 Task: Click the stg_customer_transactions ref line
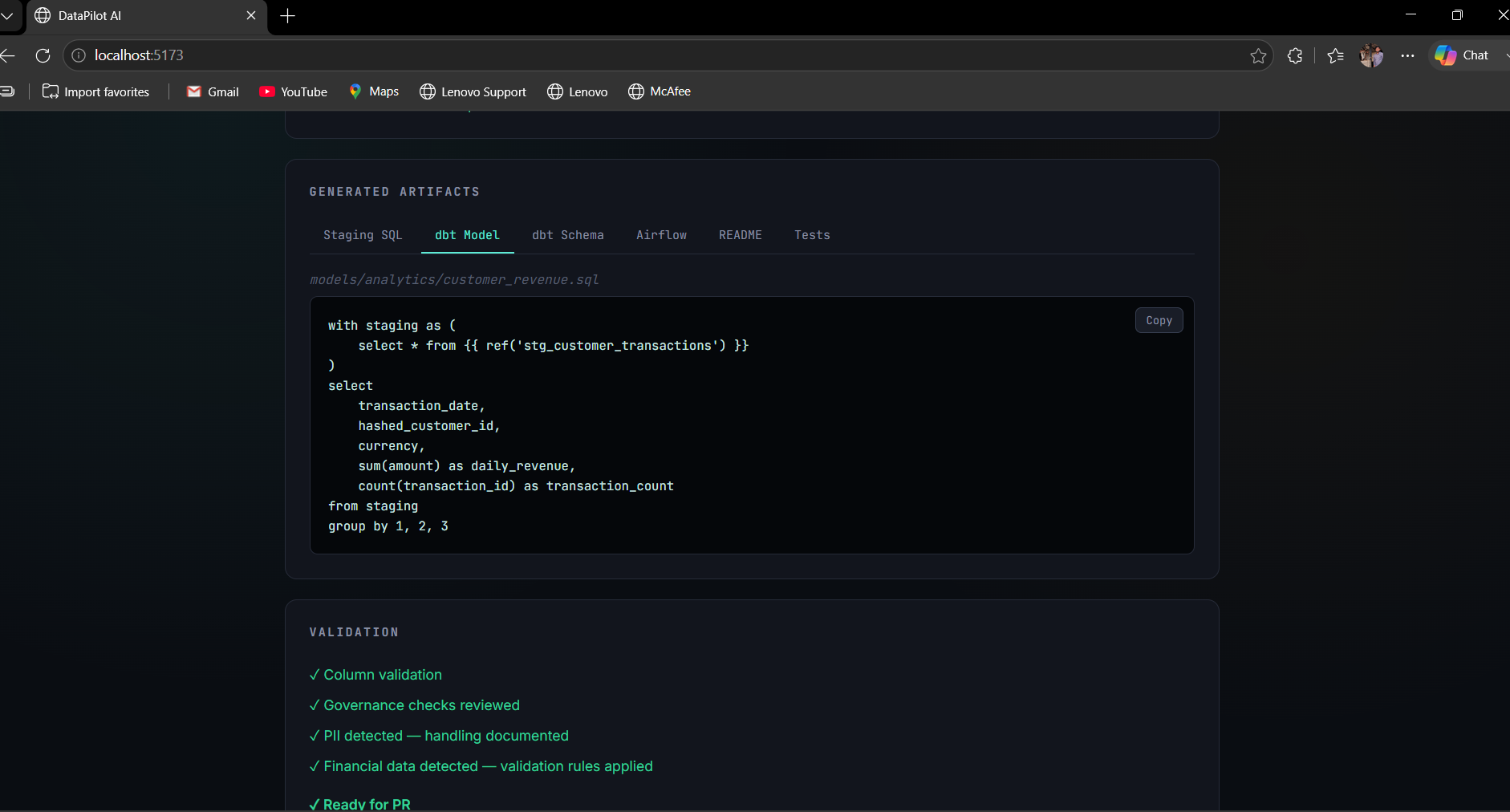pos(554,346)
